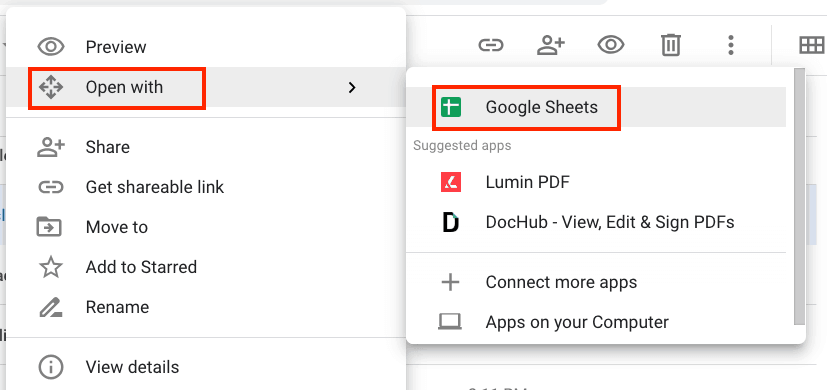827x390 pixels.
Task: Choose DocHub - View, Edit & Sign PDFs
Action: pos(596,222)
